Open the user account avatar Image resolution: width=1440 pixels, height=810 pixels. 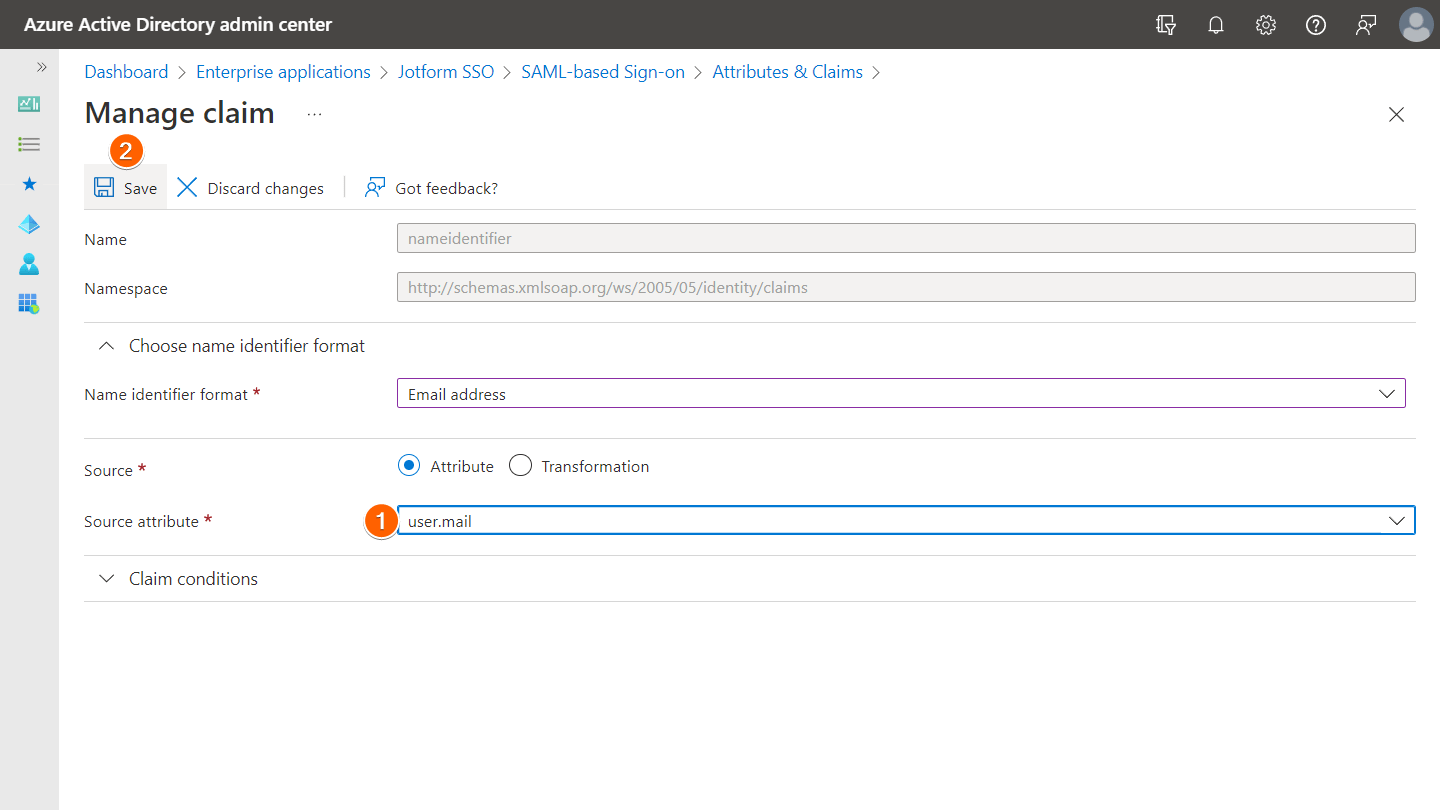pos(1416,25)
